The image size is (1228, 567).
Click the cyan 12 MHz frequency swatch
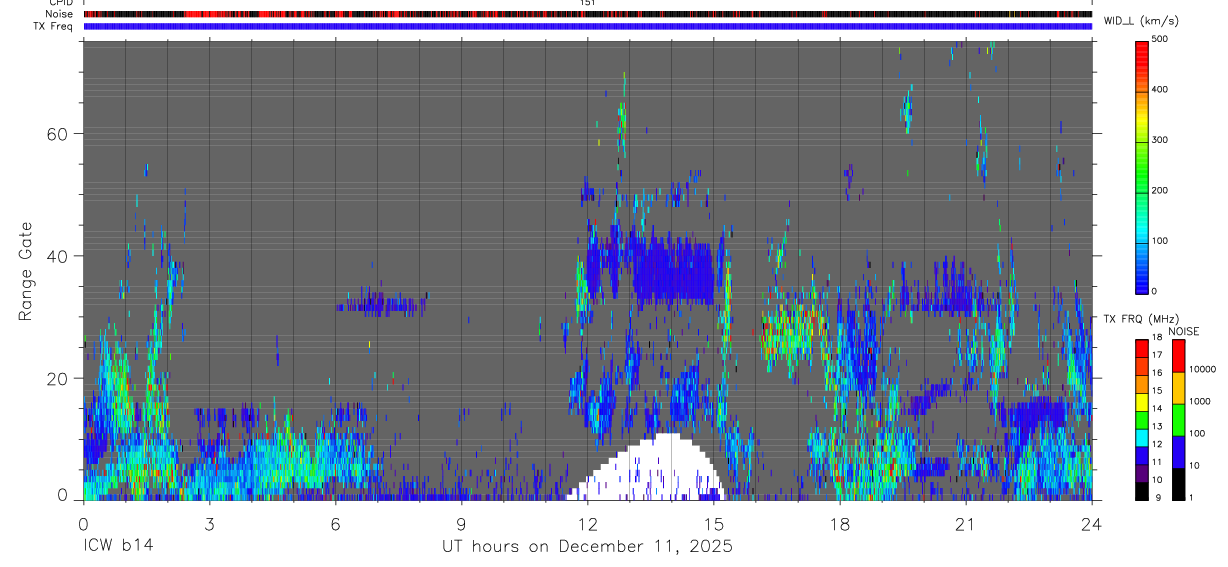click(x=1141, y=438)
